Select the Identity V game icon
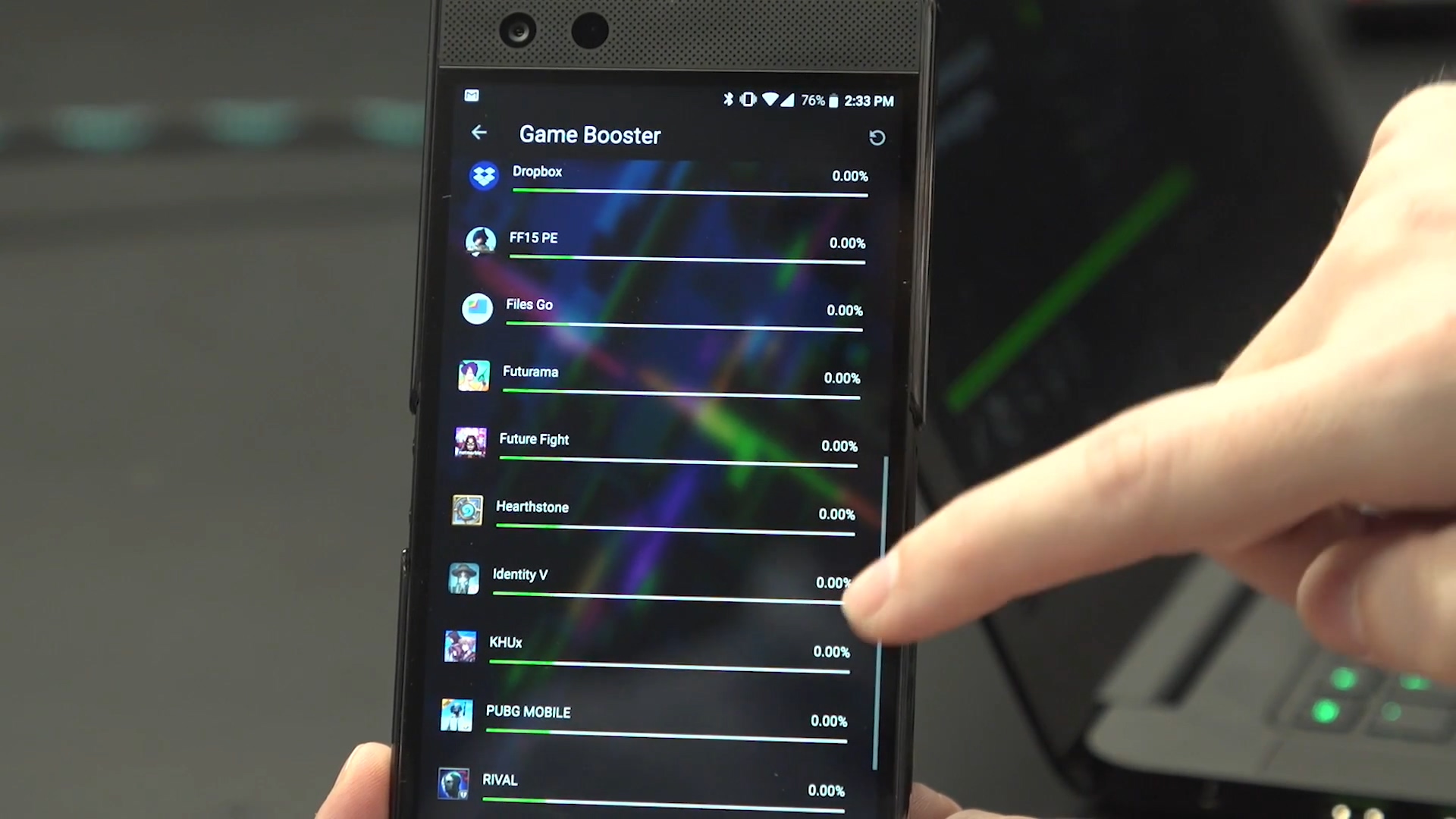The width and height of the screenshot is (1456, 819). [x=464, y=577]
